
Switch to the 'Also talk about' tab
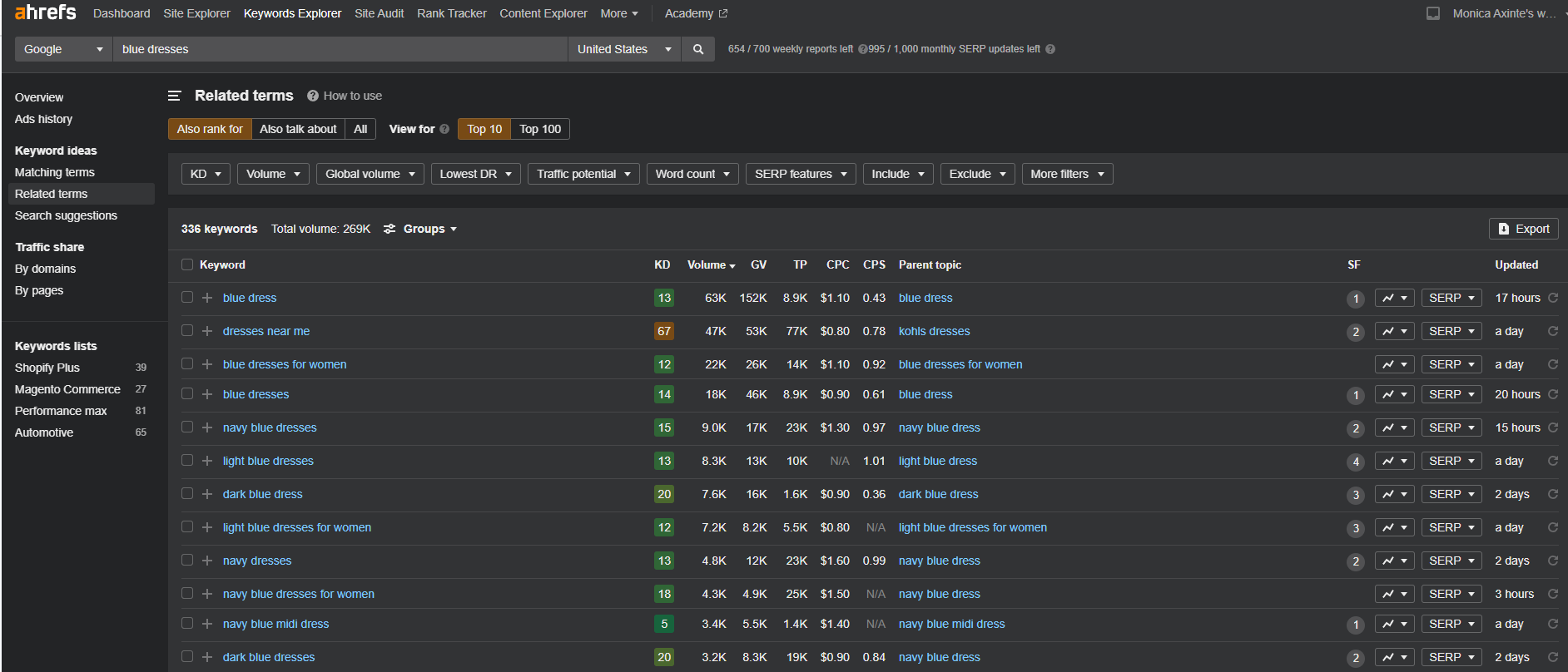(x=298, y=129)
